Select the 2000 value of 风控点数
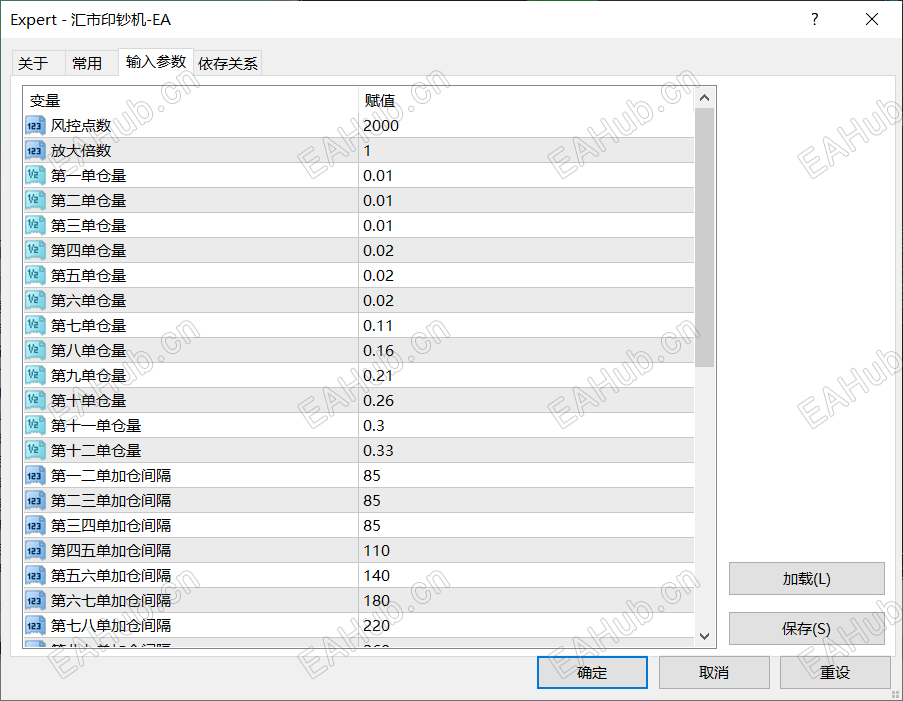 381,126
